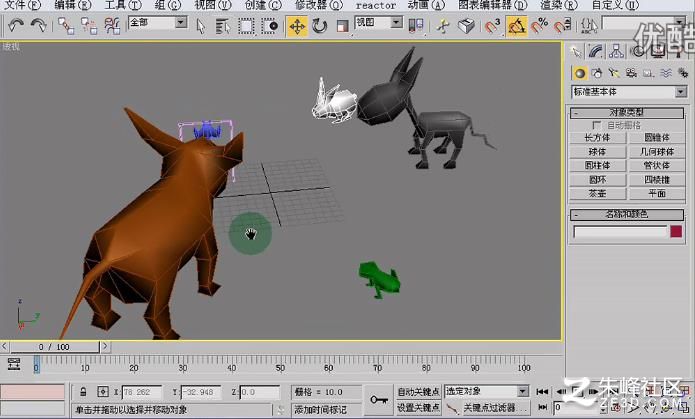695x419 pixels.
Task: Select the Geometry sphere category icon
Action: tap(580, 73)
